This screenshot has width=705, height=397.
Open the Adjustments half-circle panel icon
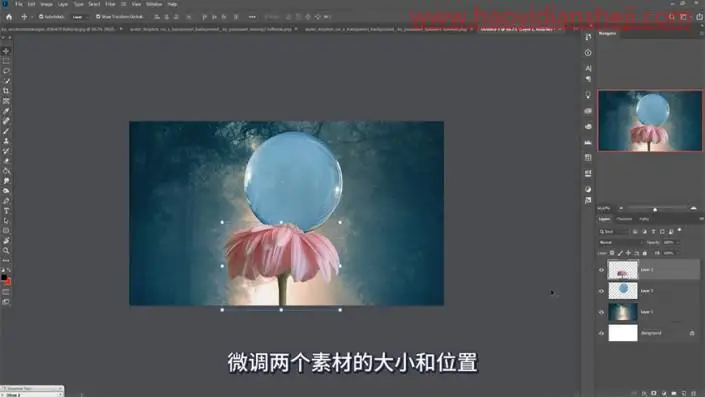[x=588, y=189]
